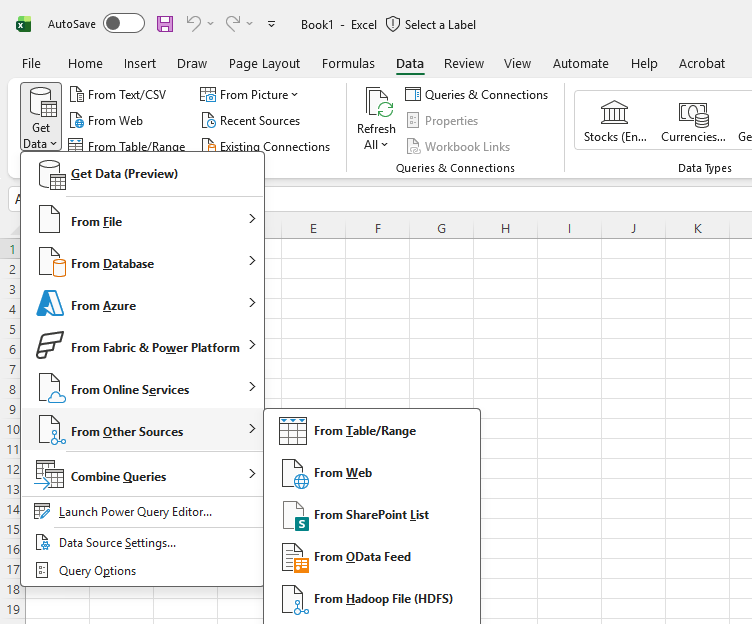The width and height of the screenshot is (752, 624).
Task: Expand the Combine Queries submenu
Action: coord(143,476)
